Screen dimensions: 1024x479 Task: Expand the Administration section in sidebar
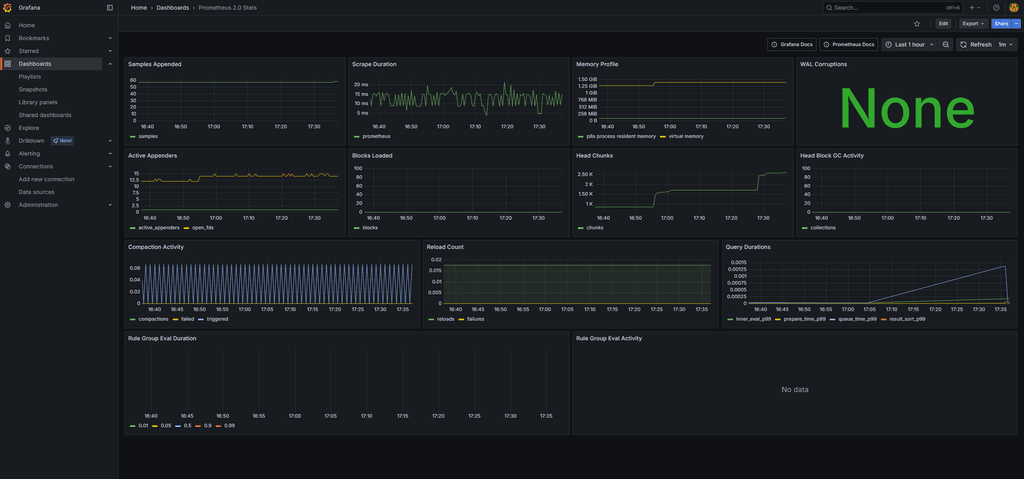110,205
